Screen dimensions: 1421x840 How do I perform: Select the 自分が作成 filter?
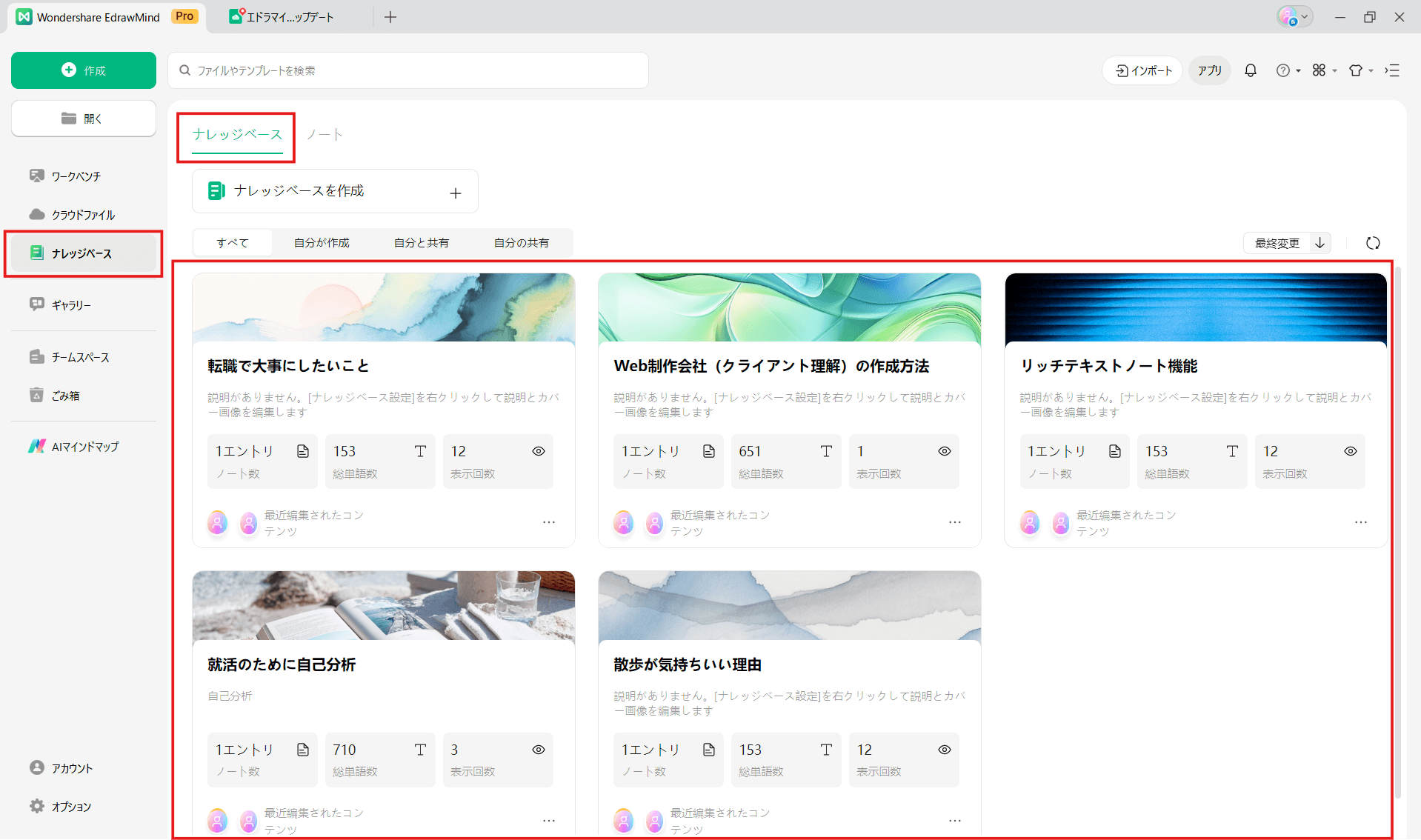pos(322,243)
